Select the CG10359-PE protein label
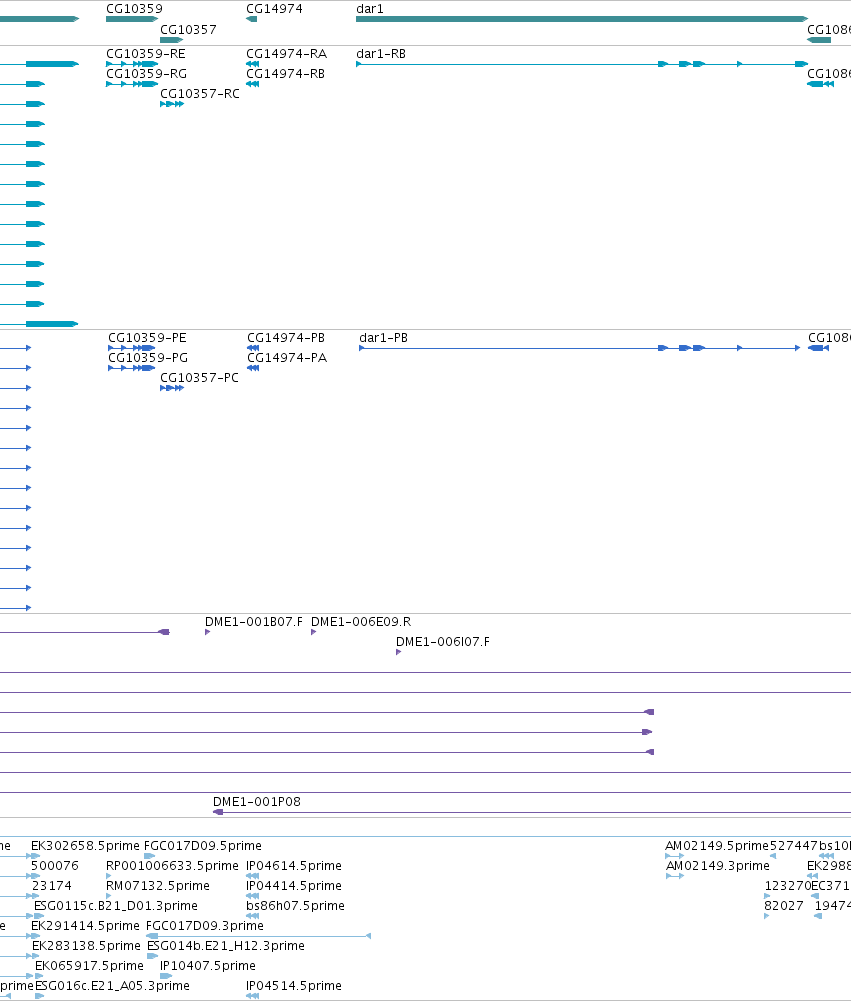Viewport: 851px width, 1001px height. click(x=147, y=338)
